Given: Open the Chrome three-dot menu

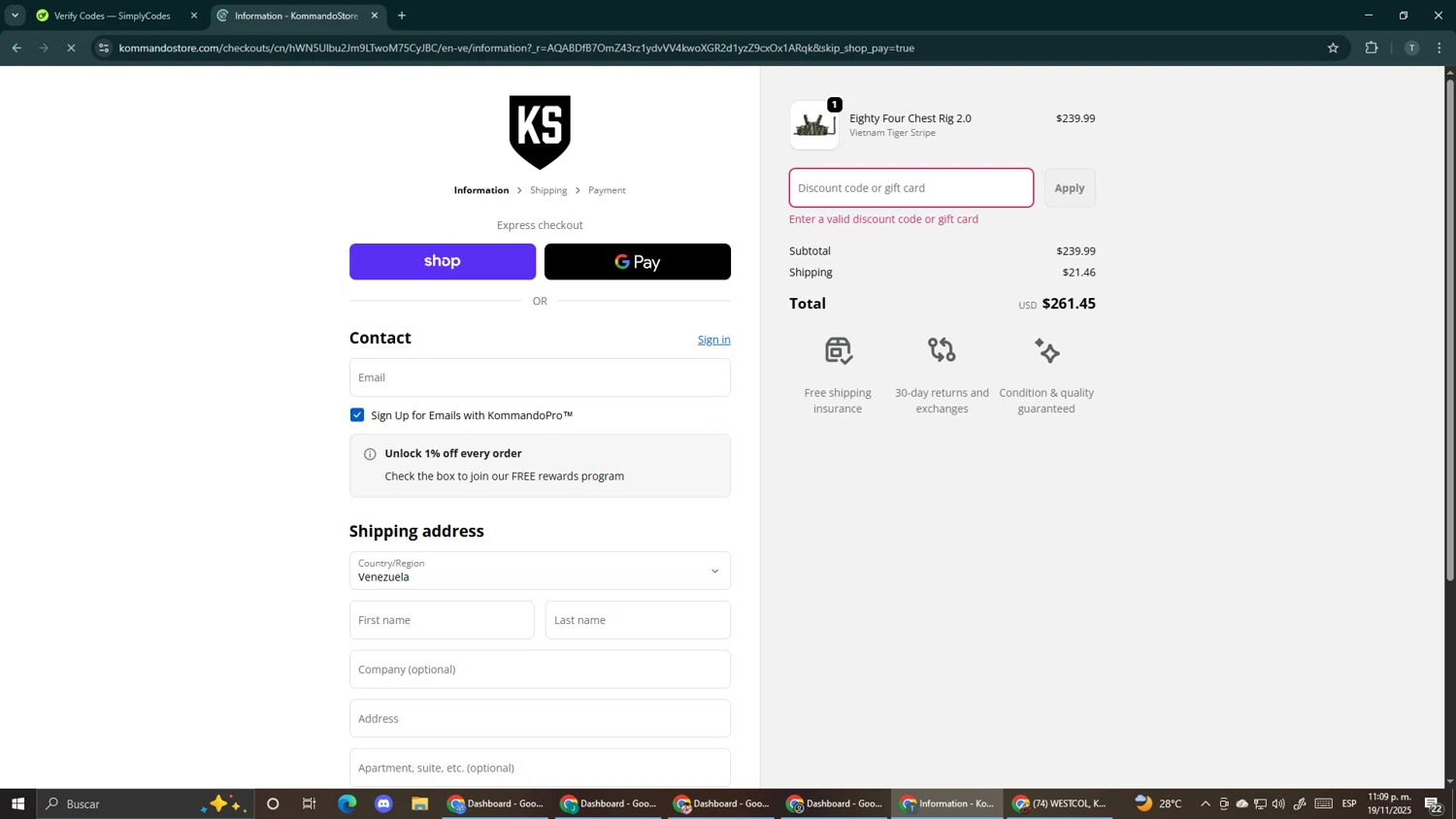Looking at the screenshot, I should (x=1439, y=48).
